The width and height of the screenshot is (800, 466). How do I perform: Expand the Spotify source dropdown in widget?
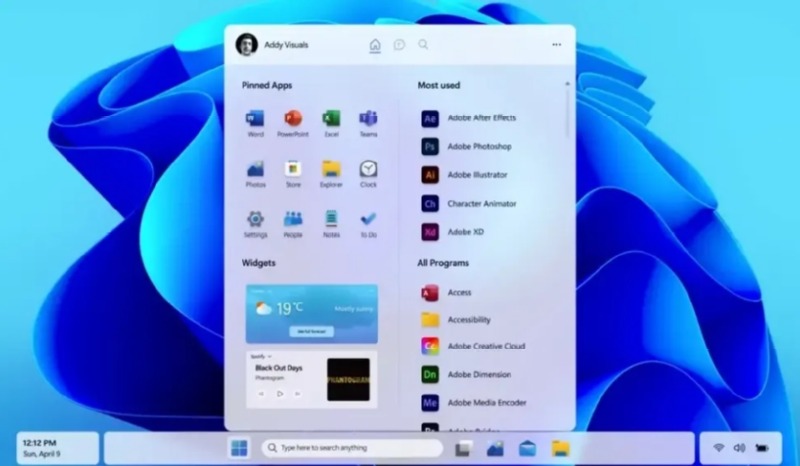pyautogui.click(x=269, y=356)
